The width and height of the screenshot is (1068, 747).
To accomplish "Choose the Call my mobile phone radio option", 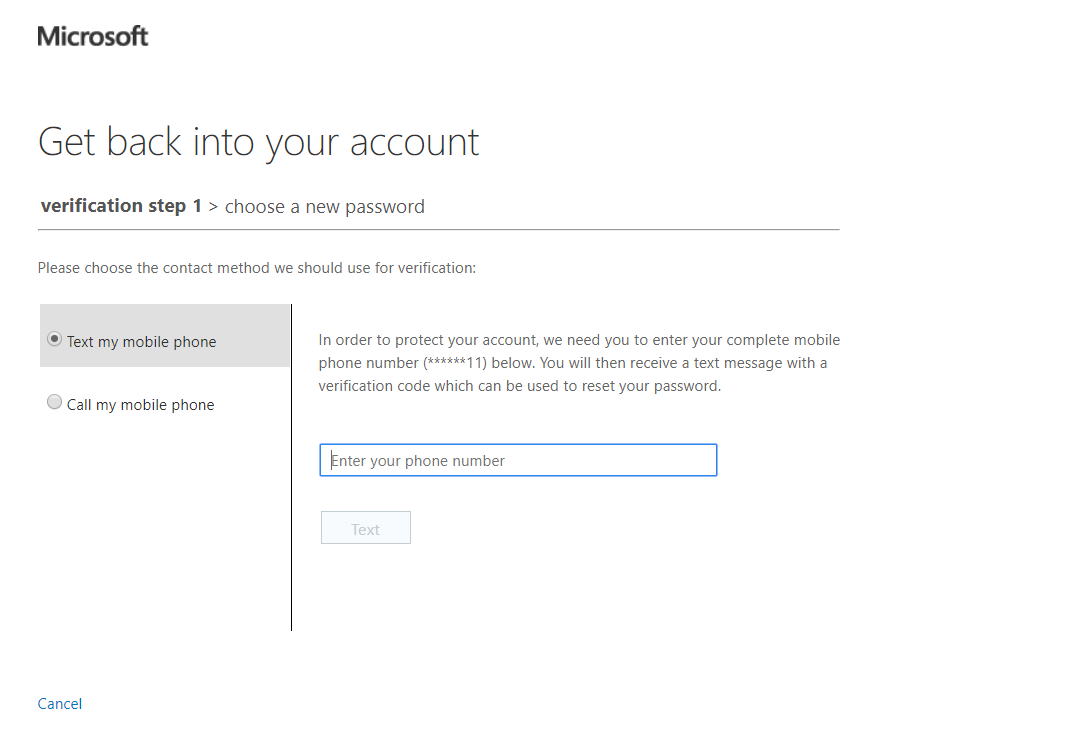I will point(54,402).
